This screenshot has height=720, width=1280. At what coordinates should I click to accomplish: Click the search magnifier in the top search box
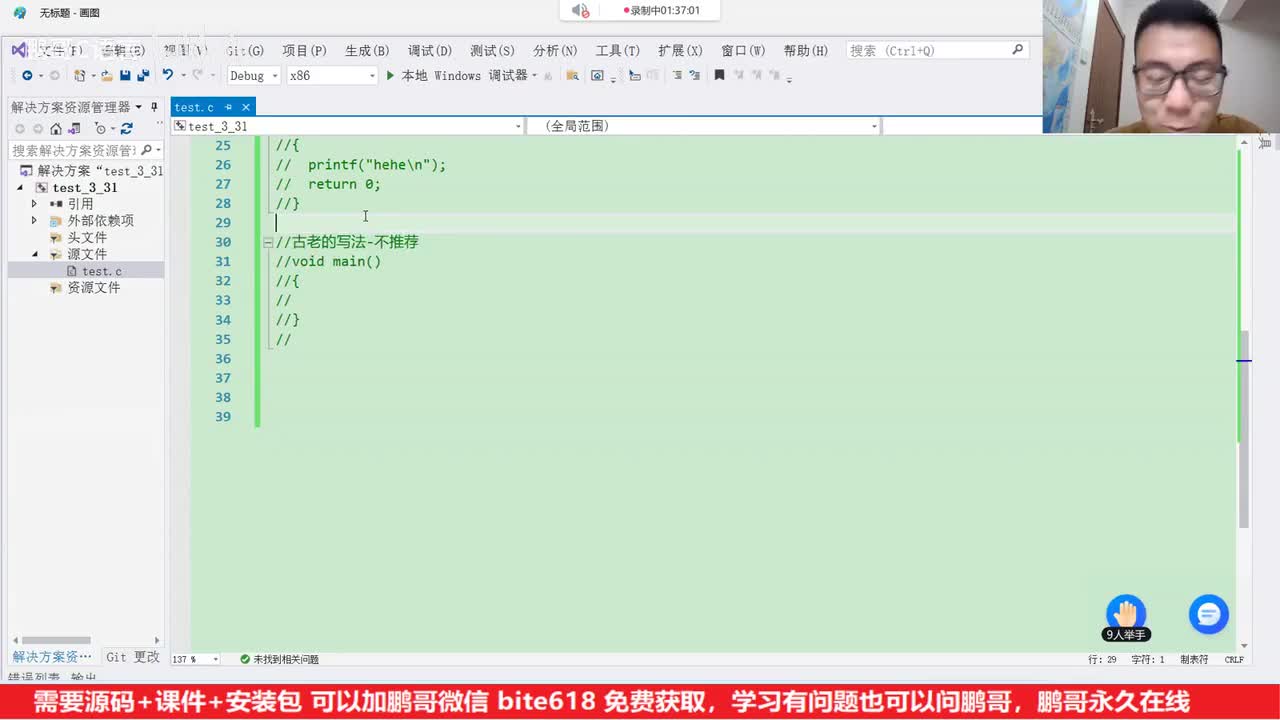1018,49
